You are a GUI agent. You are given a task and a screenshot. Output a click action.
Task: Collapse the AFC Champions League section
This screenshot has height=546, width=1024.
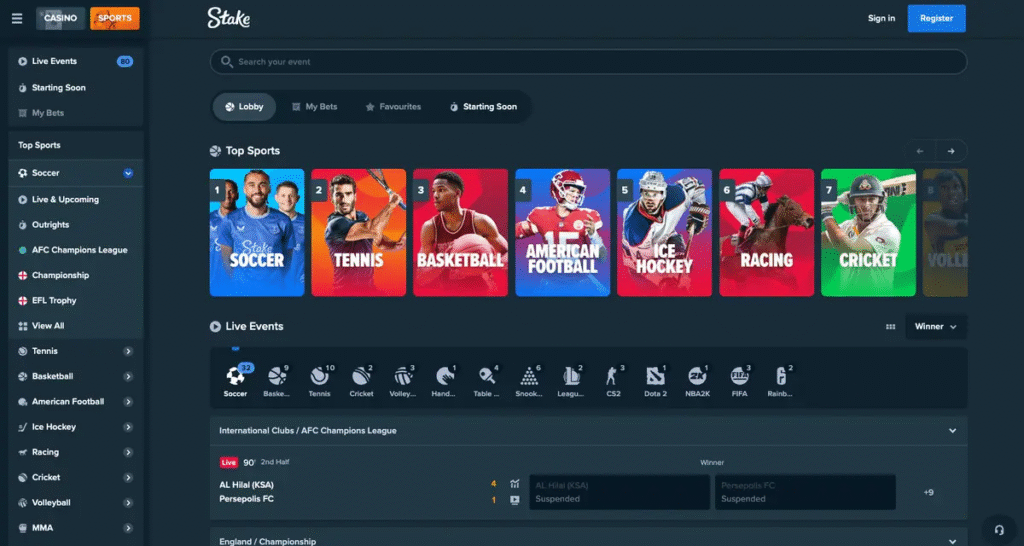click(952, 431)
